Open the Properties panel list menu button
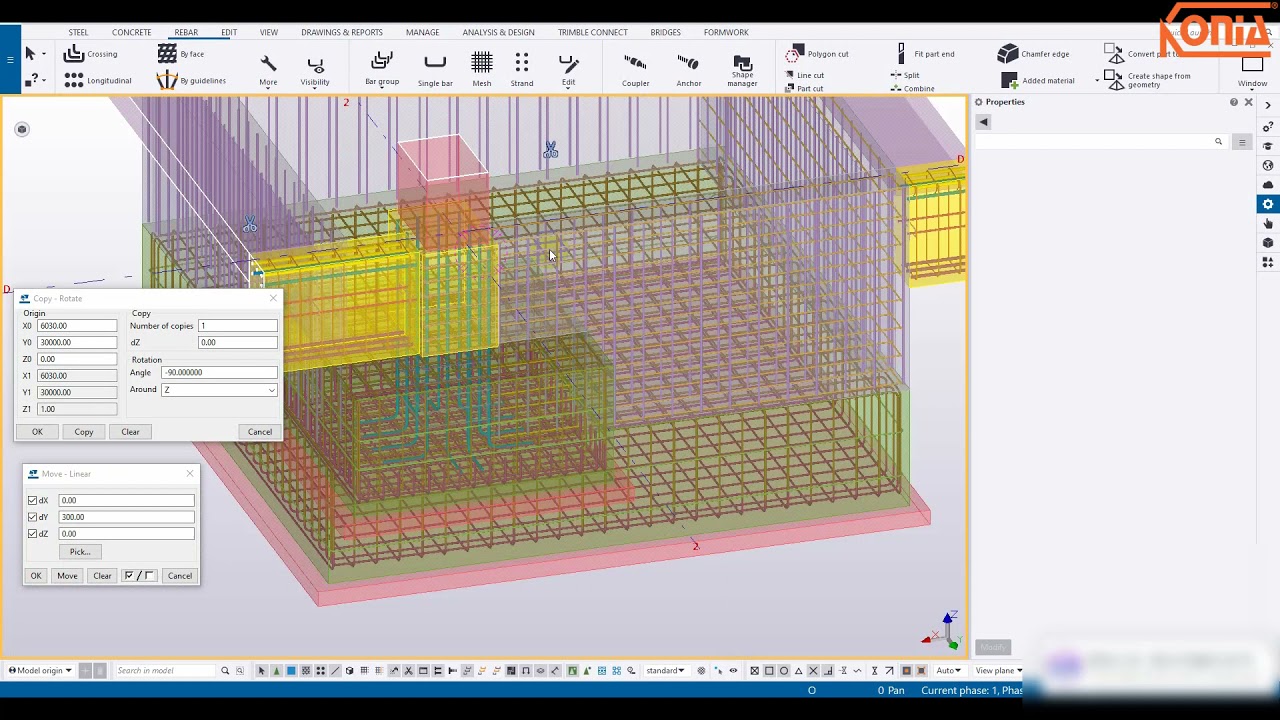The width and height of the screenshot is (1280, 720). [1242, 142]
